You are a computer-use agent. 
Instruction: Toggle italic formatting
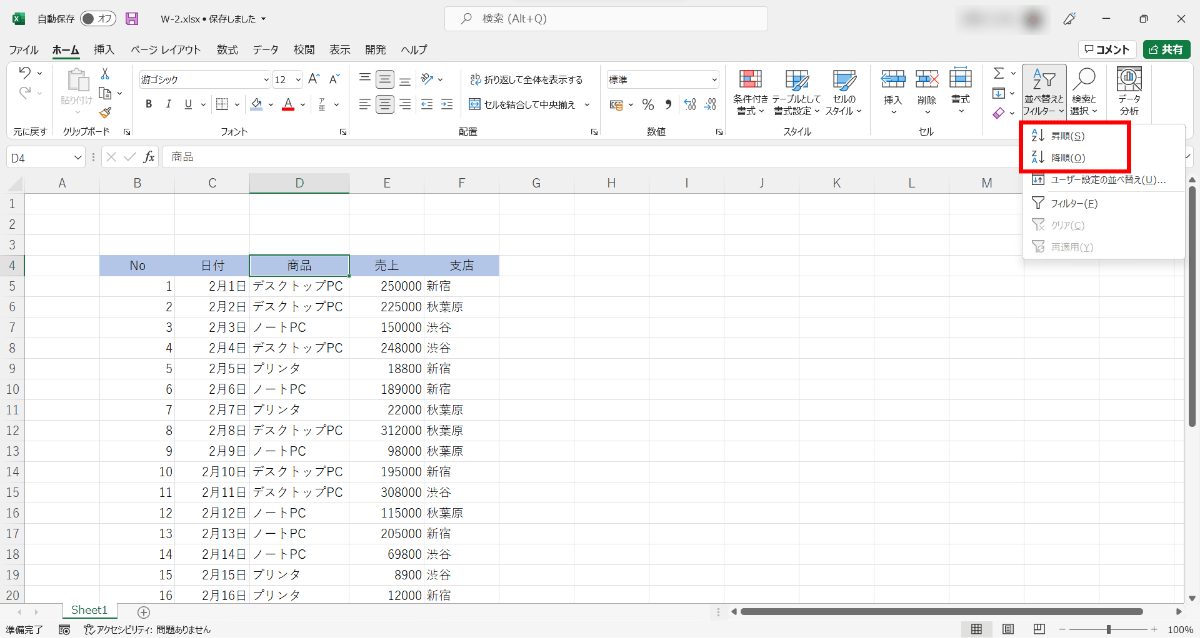click(168, 104)
